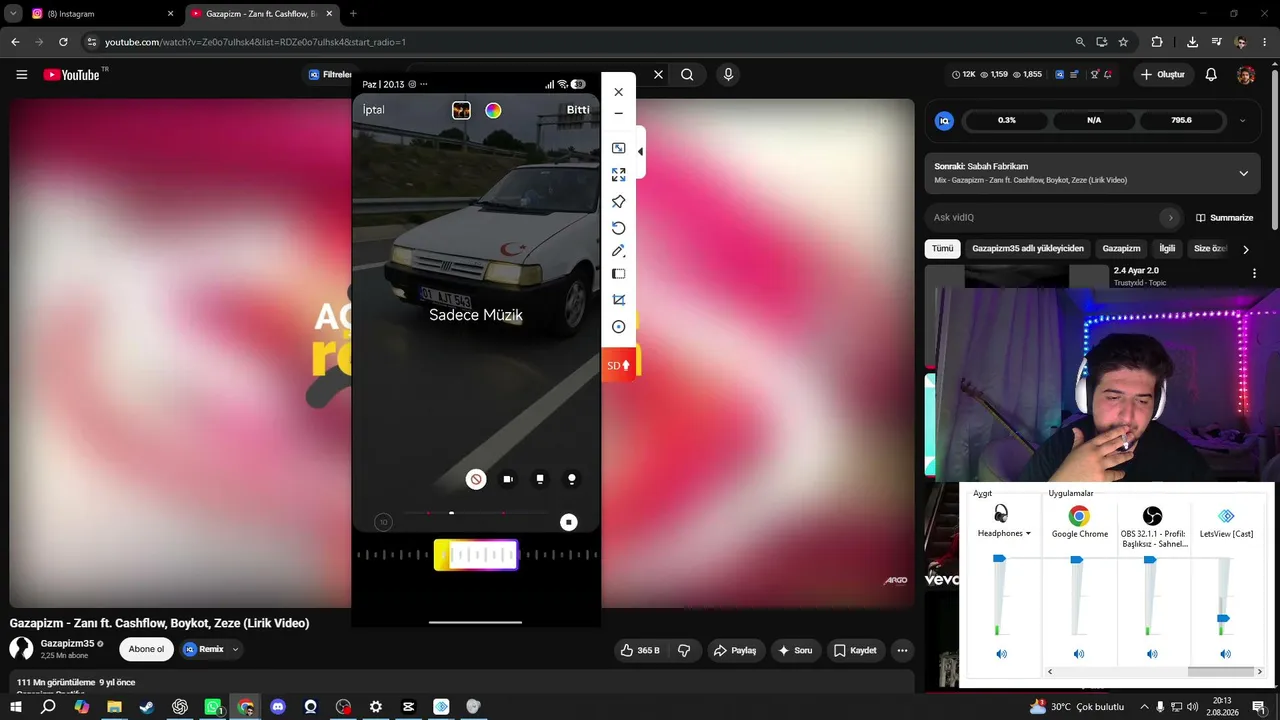Select the no-effect crossed-circle option
Screen dimensions: 1280x720
[x=476, y=480]
